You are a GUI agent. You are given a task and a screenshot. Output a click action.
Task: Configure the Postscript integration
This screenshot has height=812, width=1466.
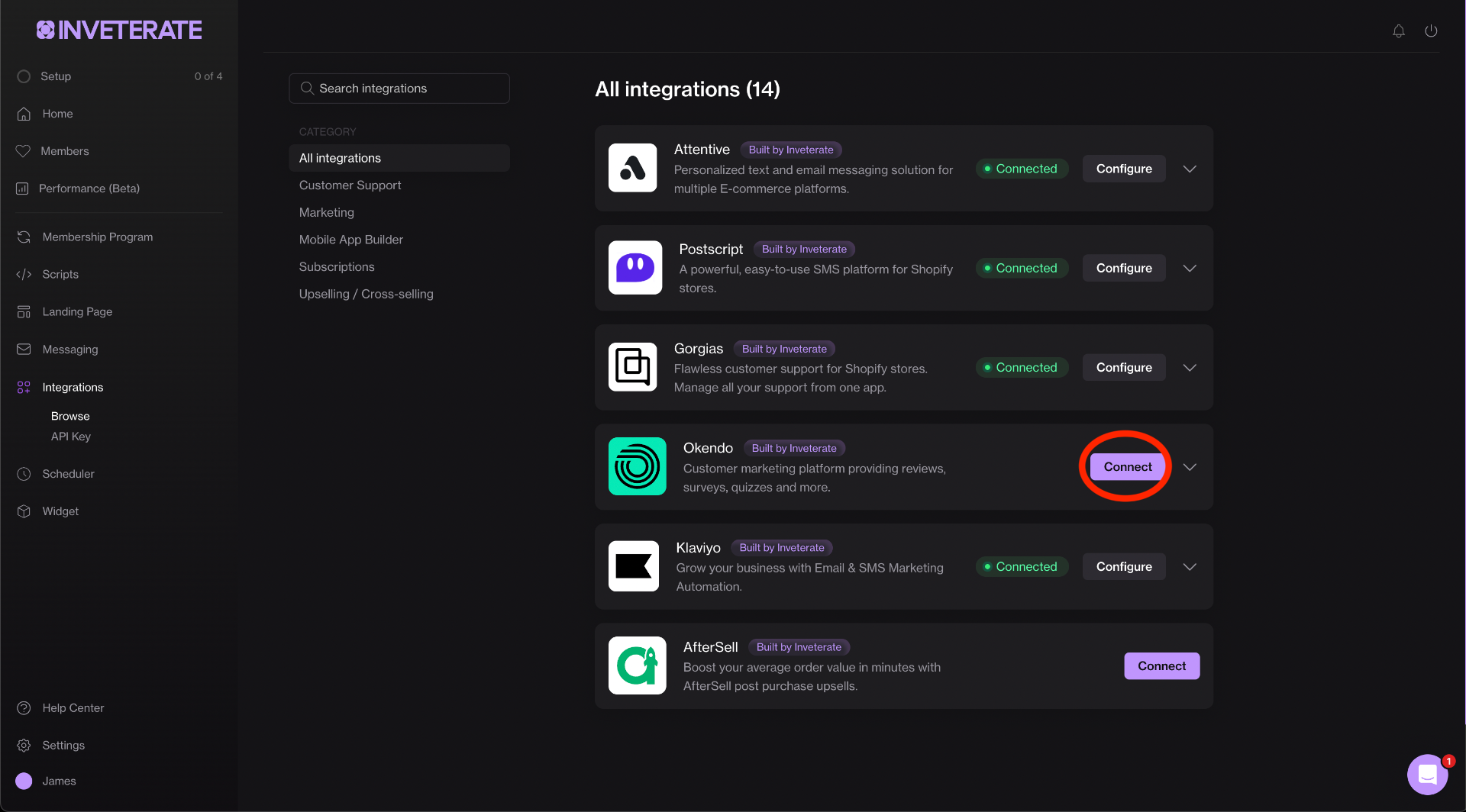coord(1123,268)
